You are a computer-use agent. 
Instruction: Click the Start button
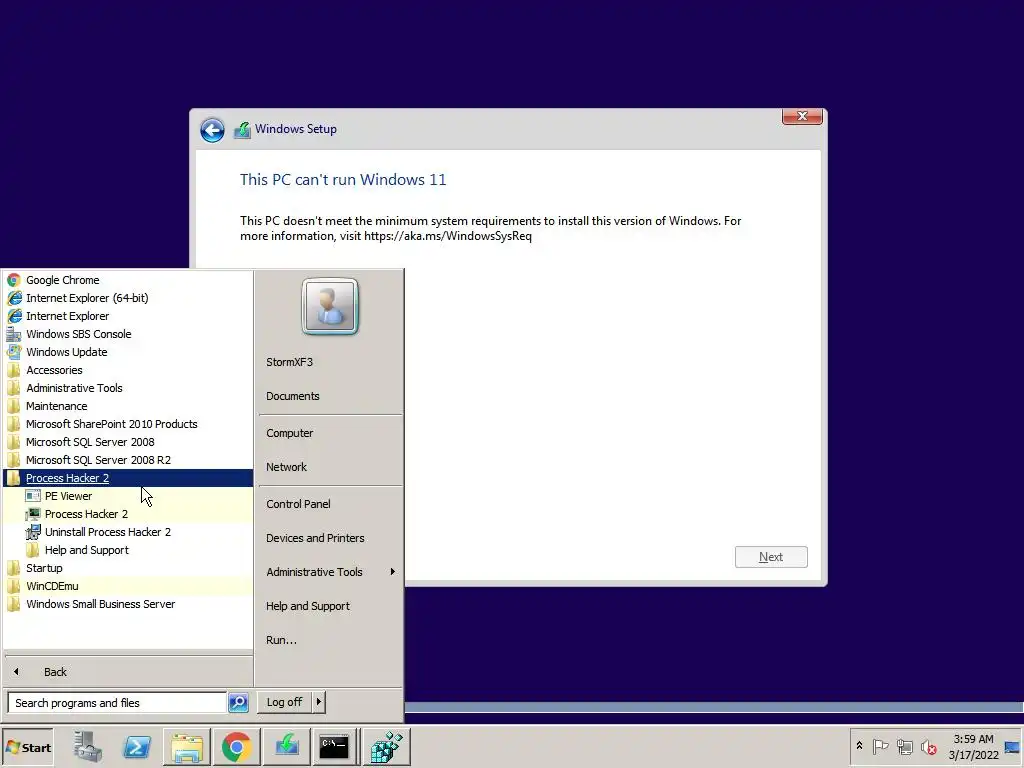tap(27, 748)
